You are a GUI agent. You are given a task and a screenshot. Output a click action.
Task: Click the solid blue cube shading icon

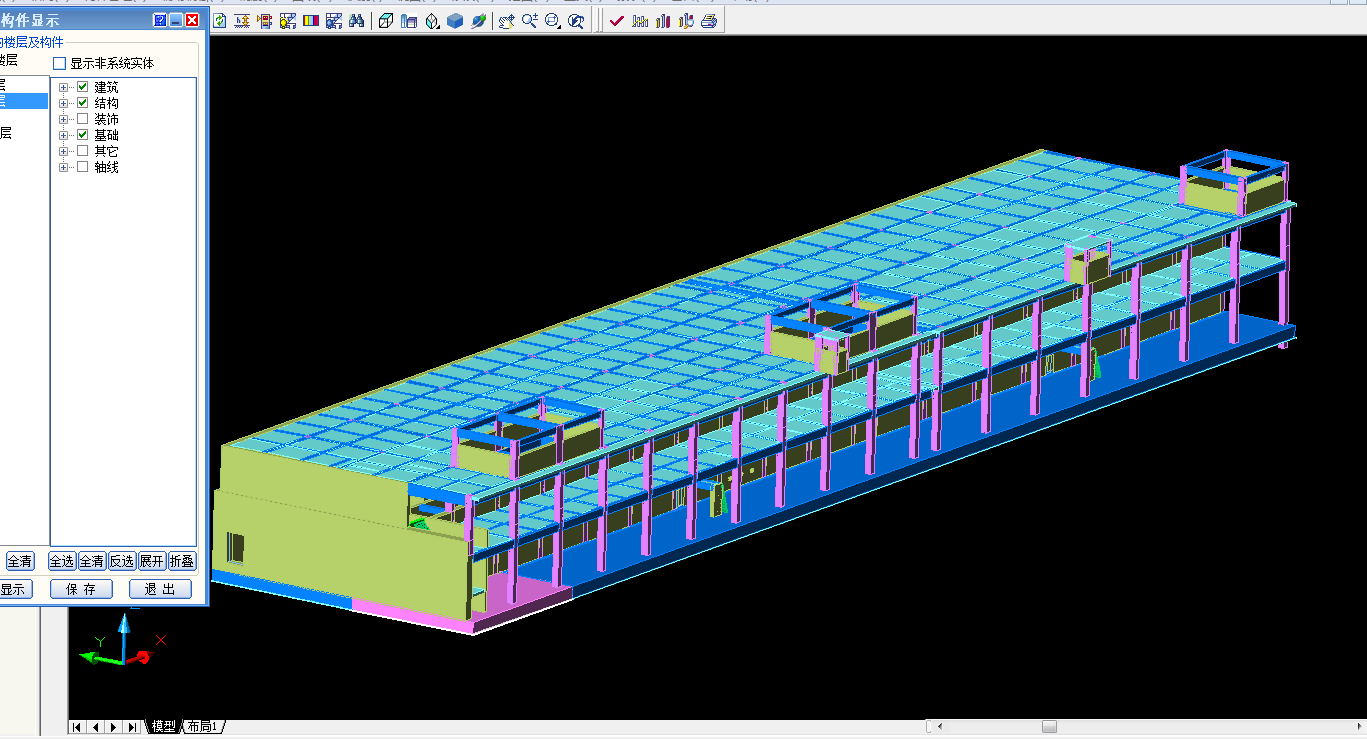point(455,21)
